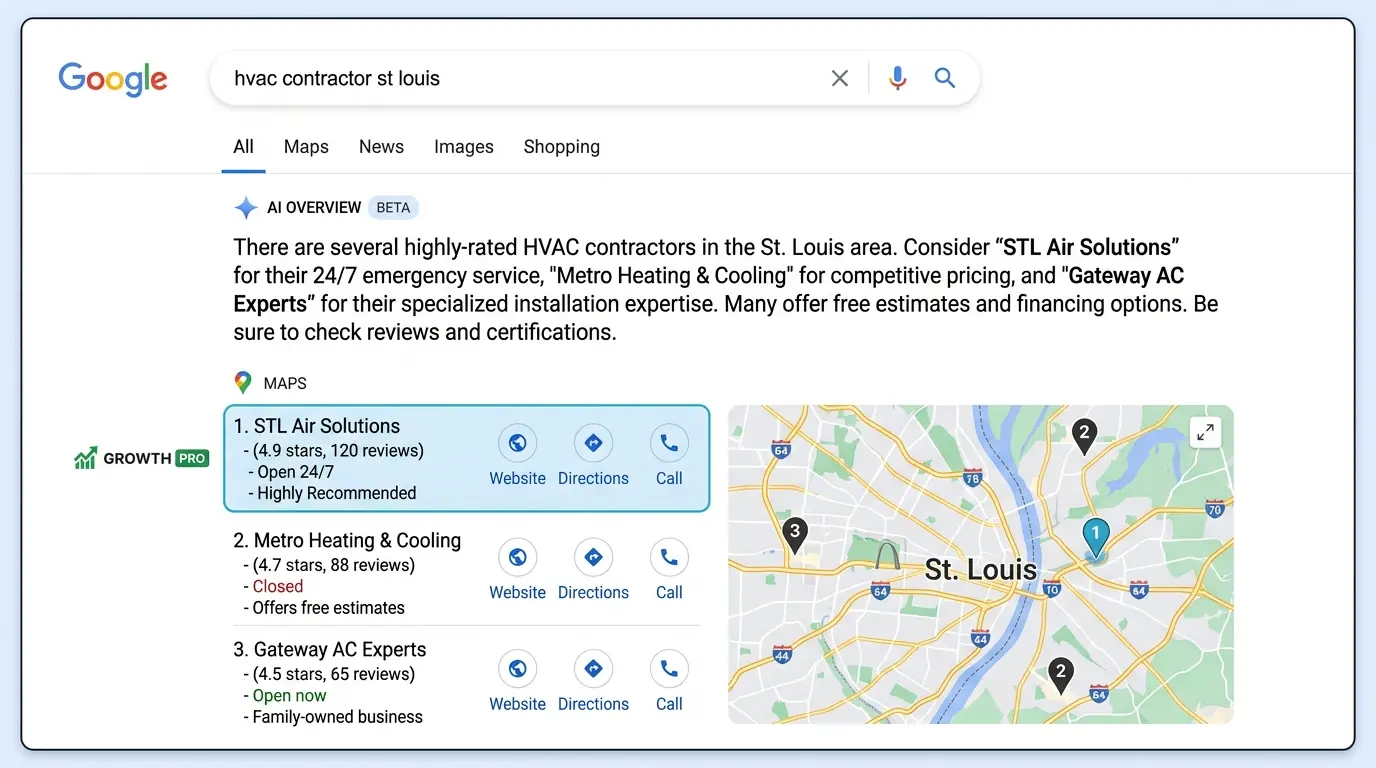Open the Shopping tab

coord(562,147)
